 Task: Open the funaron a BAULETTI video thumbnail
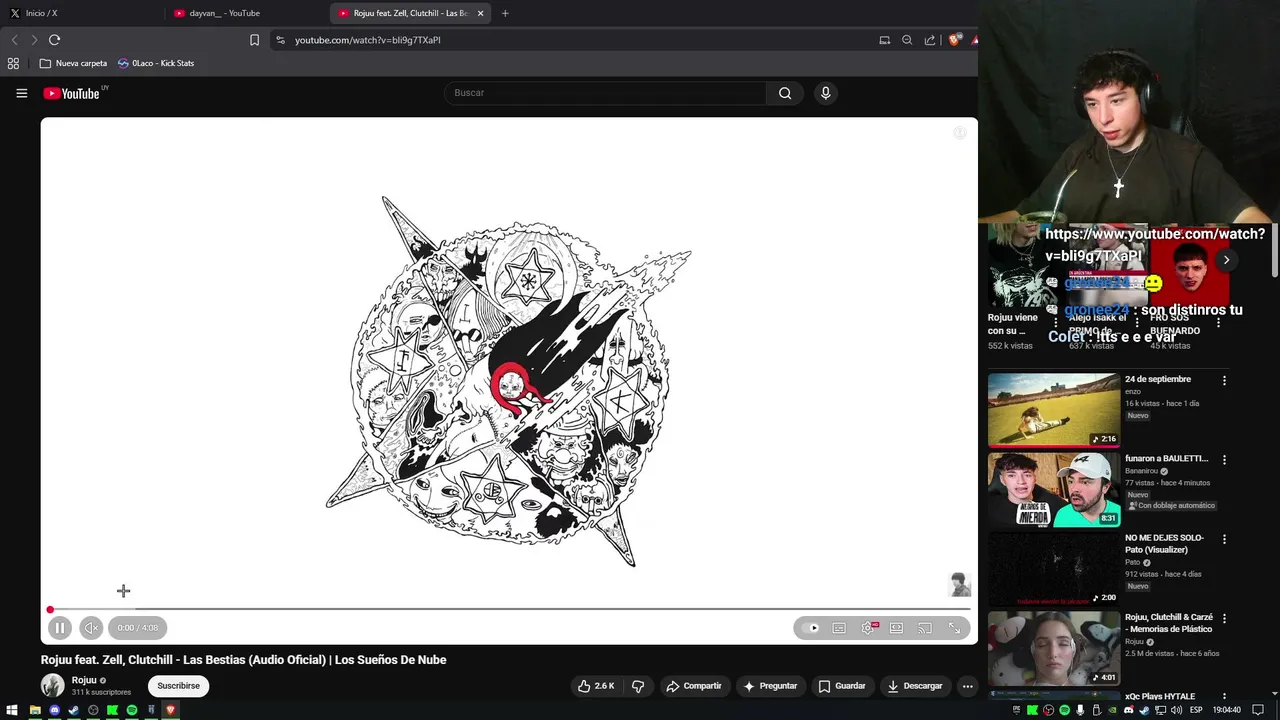click(x=1054, y=489)
